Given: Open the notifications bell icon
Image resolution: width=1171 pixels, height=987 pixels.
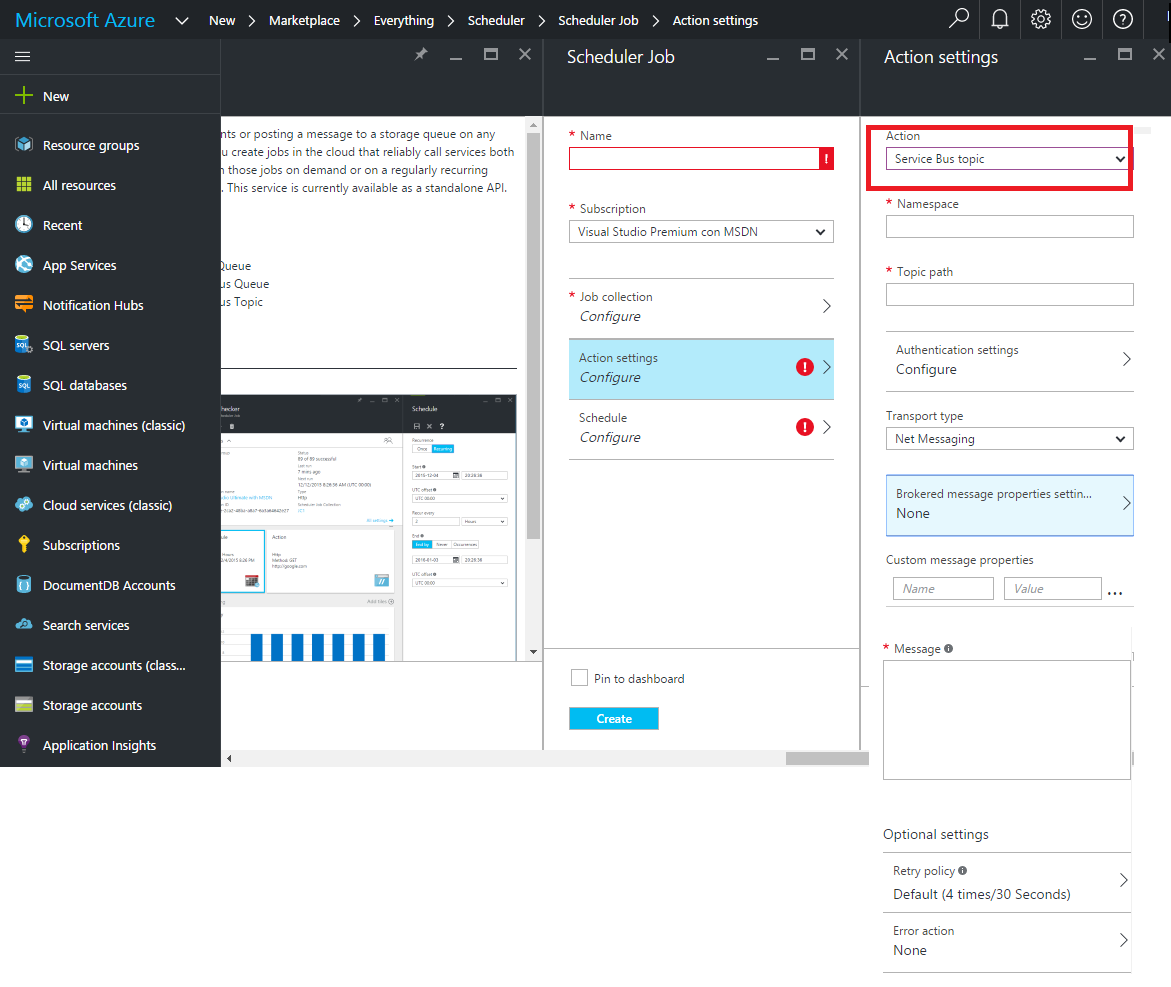Looking at the screenshot, I should (x=999, y=19).
